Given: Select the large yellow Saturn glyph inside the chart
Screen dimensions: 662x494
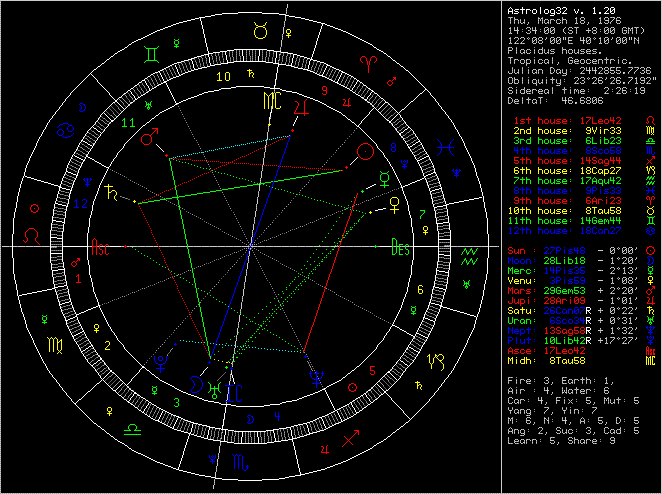Looking at the screenshot, I should point(111,192).
